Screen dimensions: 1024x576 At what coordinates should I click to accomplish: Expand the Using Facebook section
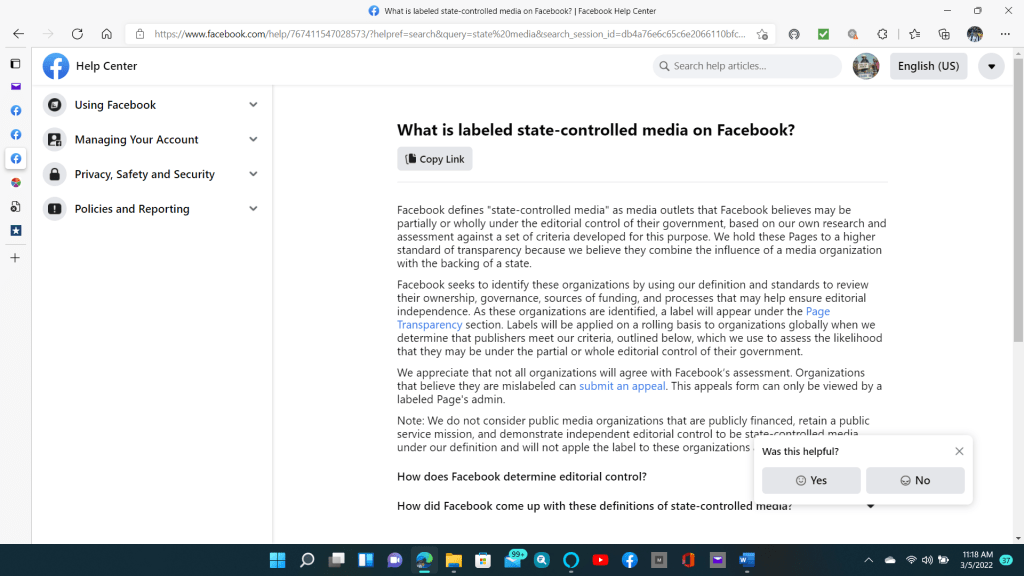tap(152, 105)
